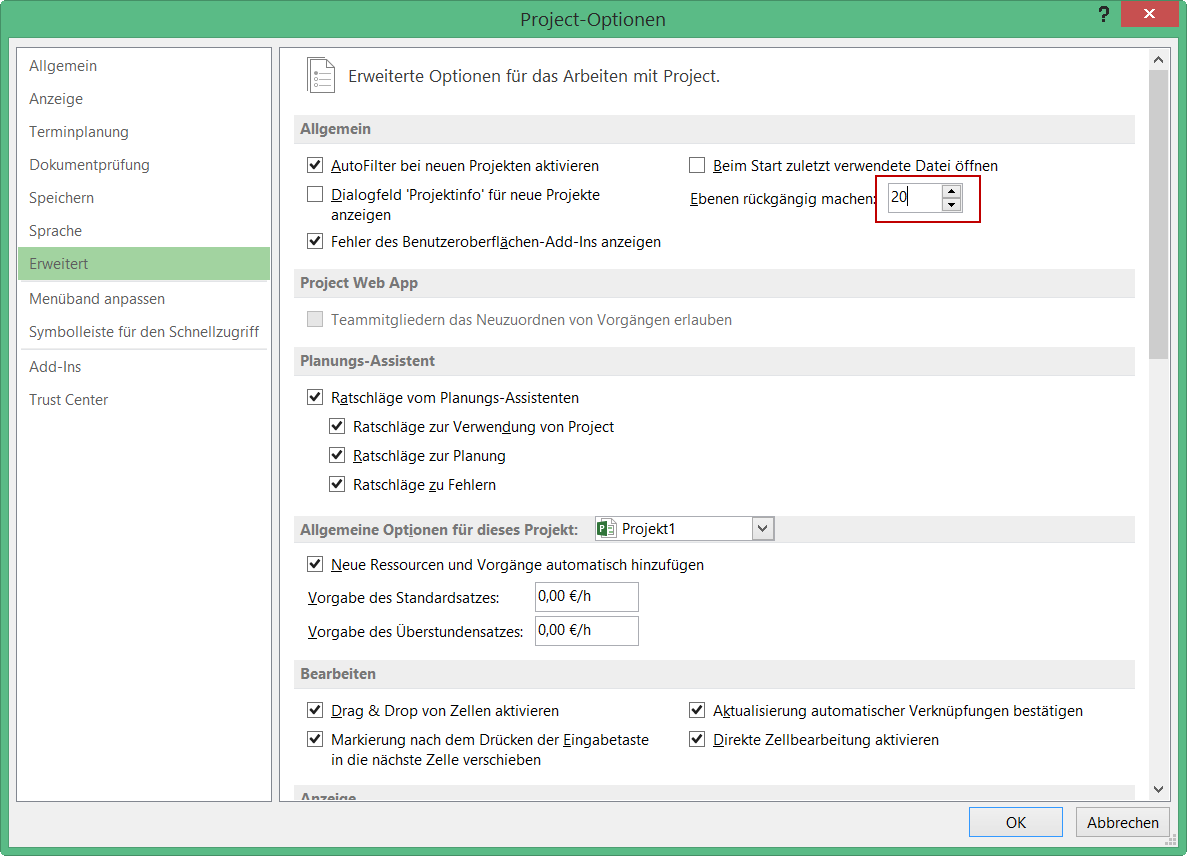The image size is (1187, 856).
Task: Uncheck AutoFilter bei neuen Projekten aktivieren
Action: coord(315,166)
